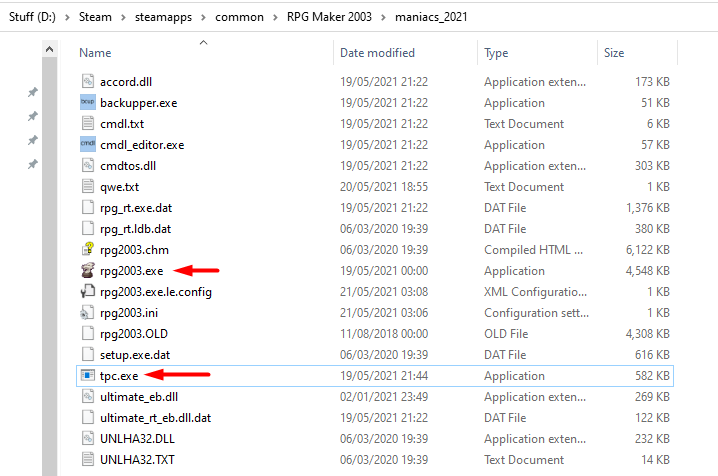Select the tpc.exe application icon

click(87, 376)
